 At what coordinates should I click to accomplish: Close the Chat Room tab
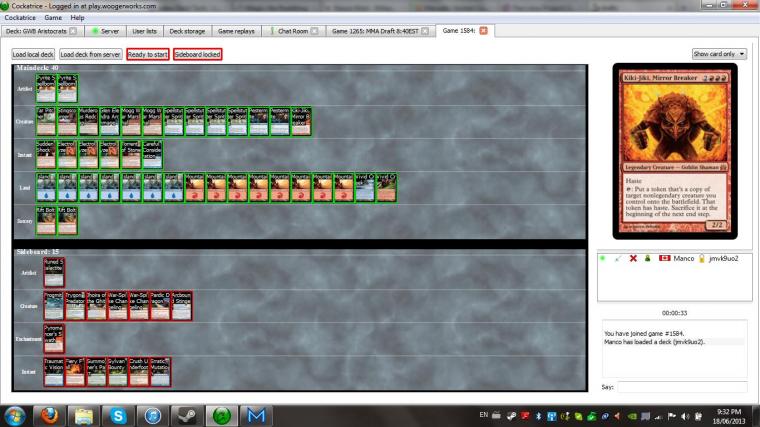[315, 31]
